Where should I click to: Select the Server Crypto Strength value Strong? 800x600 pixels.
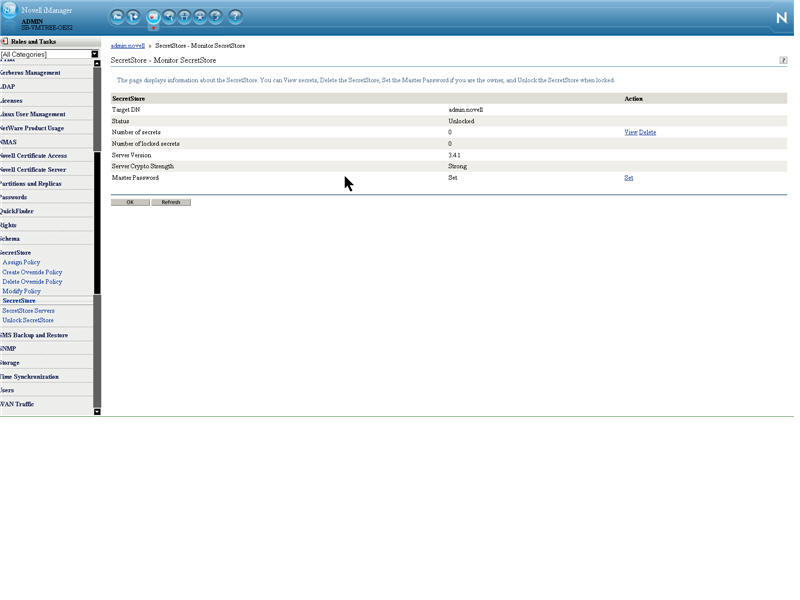point(458,166)
